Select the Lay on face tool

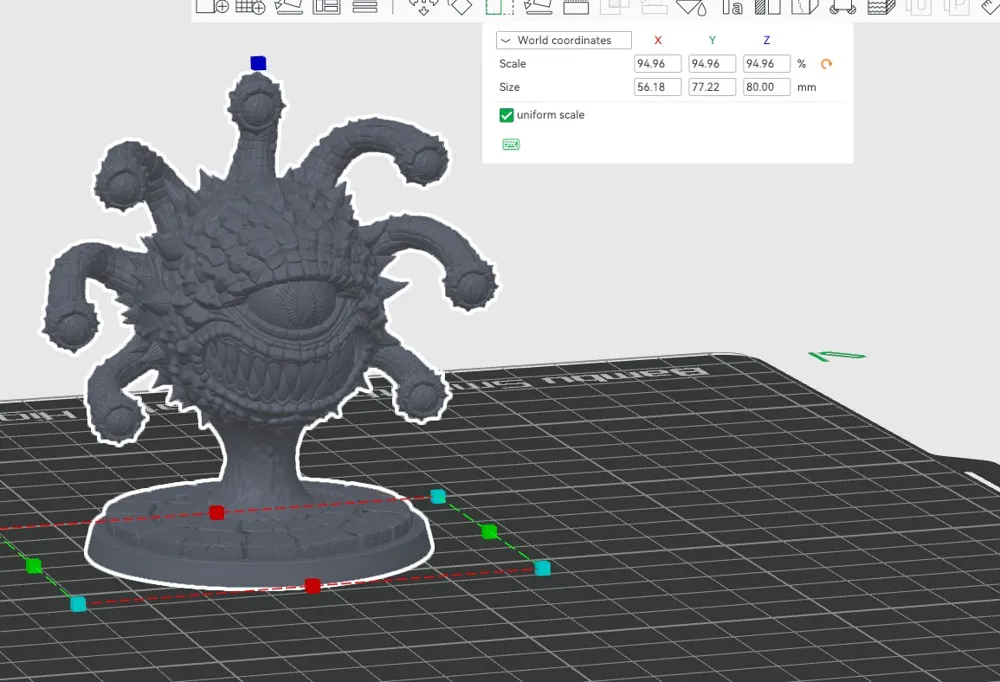(538, 6)
